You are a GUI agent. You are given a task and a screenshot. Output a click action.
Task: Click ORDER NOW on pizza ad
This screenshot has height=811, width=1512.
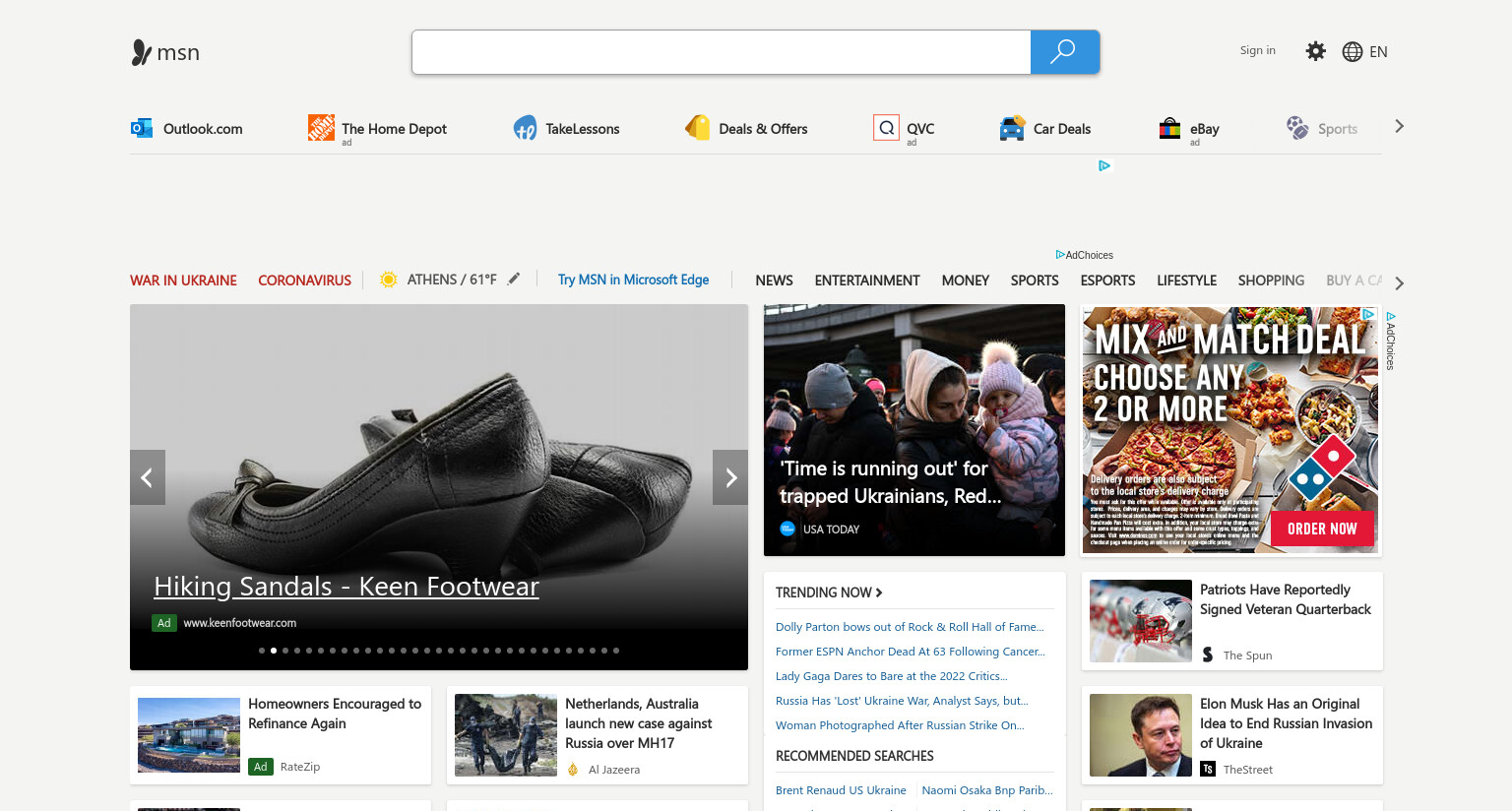click(1322, 529)
